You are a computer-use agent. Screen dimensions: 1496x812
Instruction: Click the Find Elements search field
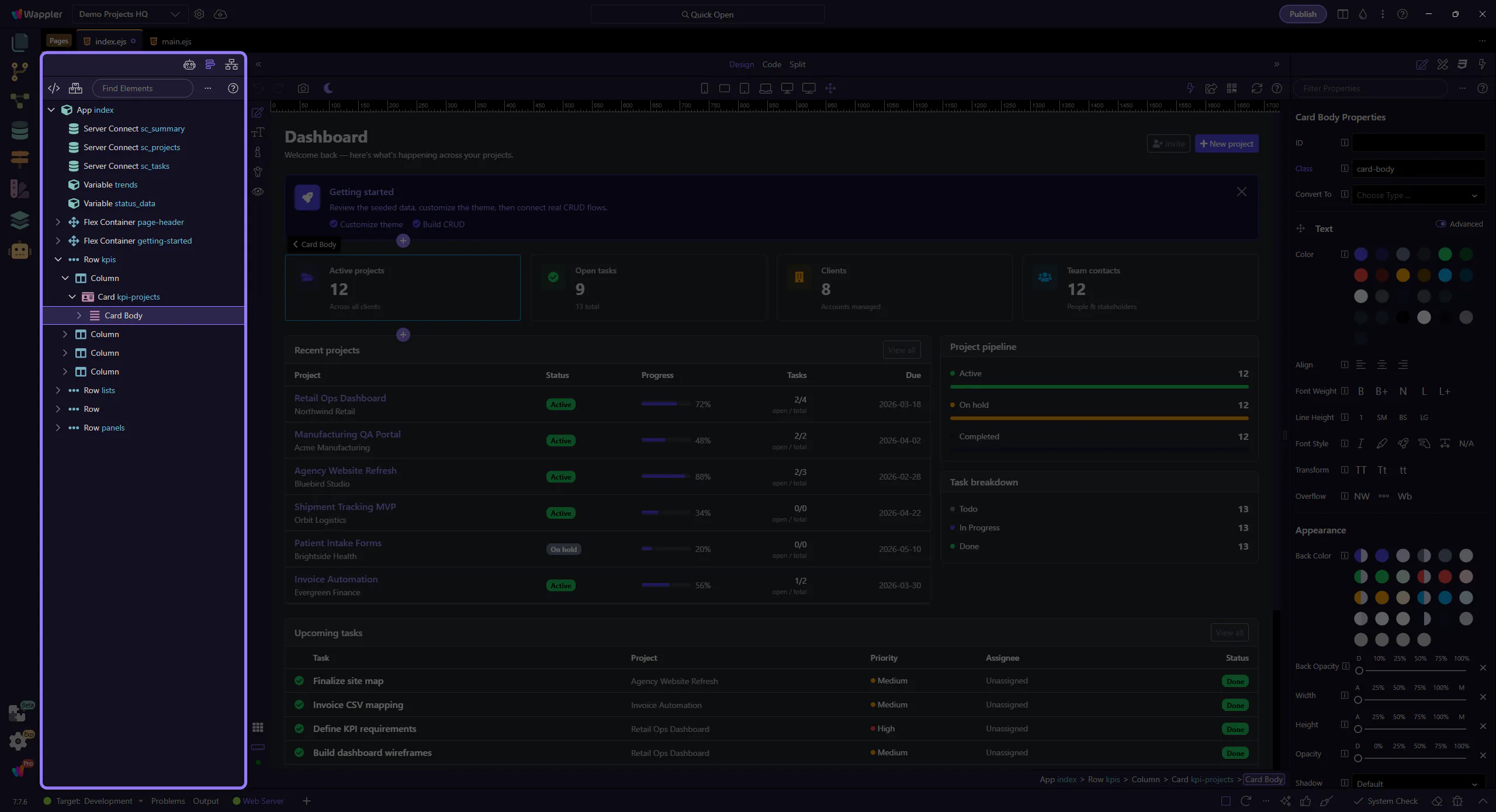click(x=143, y=88)
